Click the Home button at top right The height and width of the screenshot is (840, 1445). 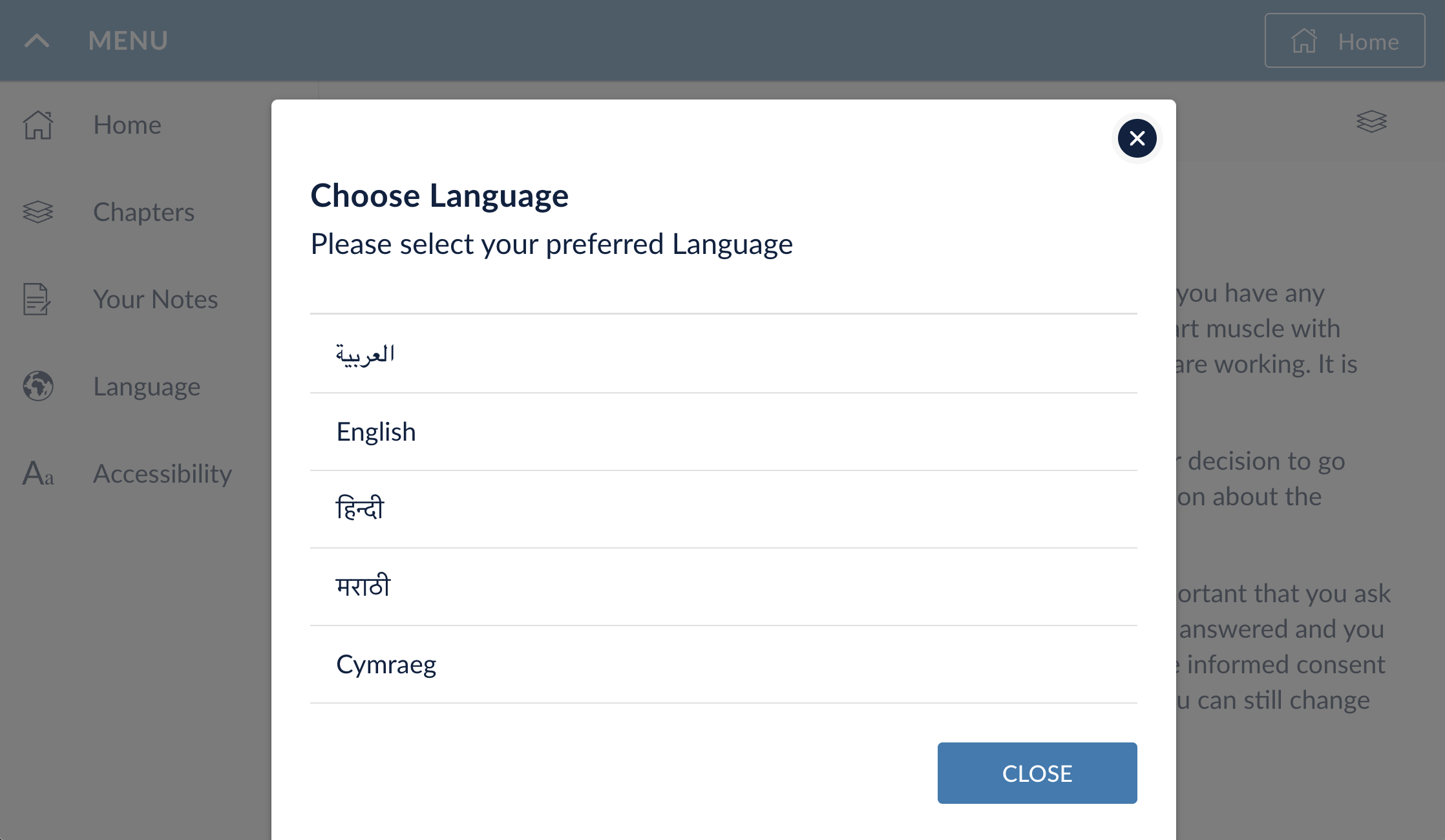[x=1345, y=41]
